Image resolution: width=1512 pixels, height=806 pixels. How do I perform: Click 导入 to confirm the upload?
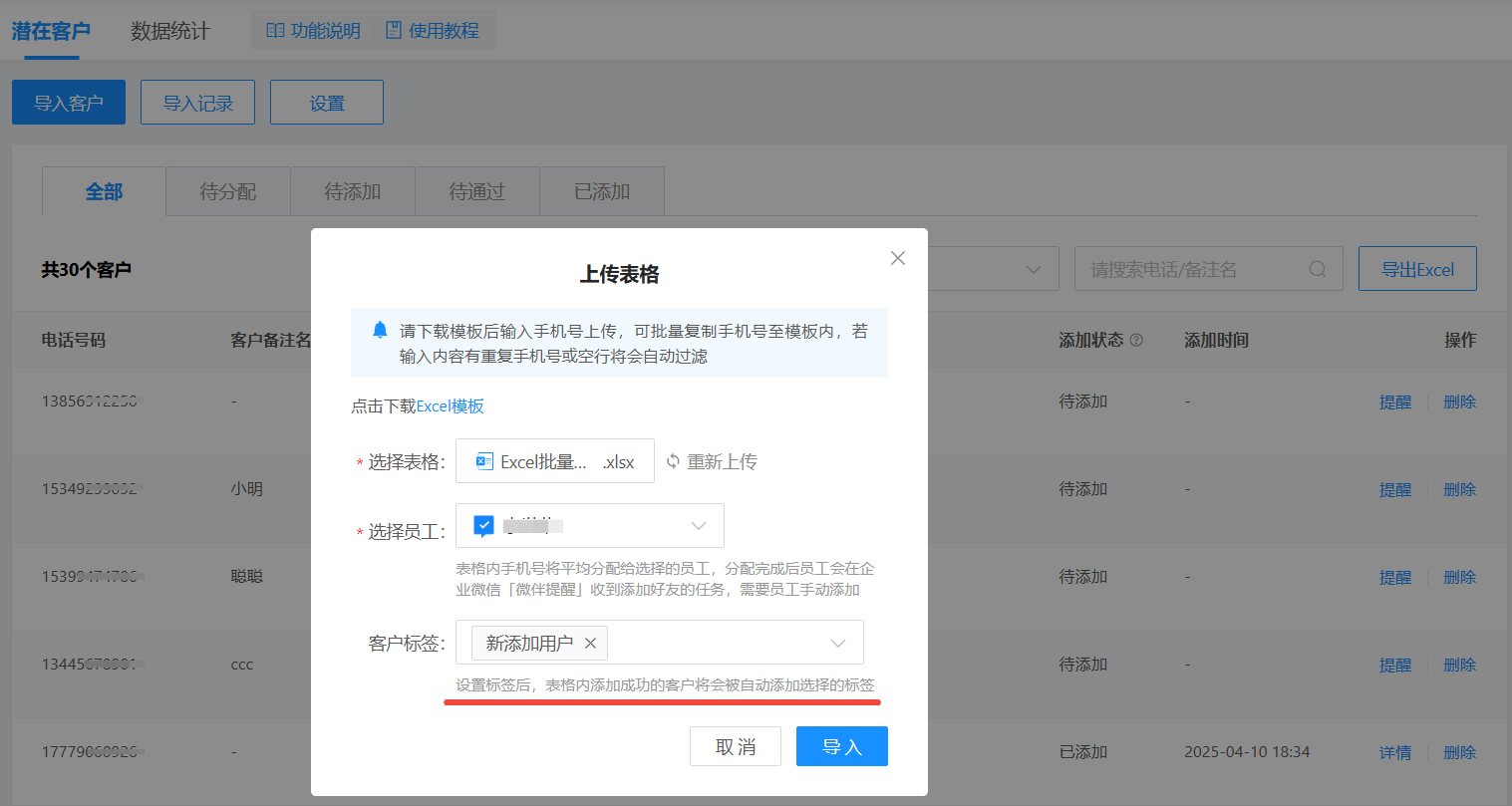click(842, 746)
